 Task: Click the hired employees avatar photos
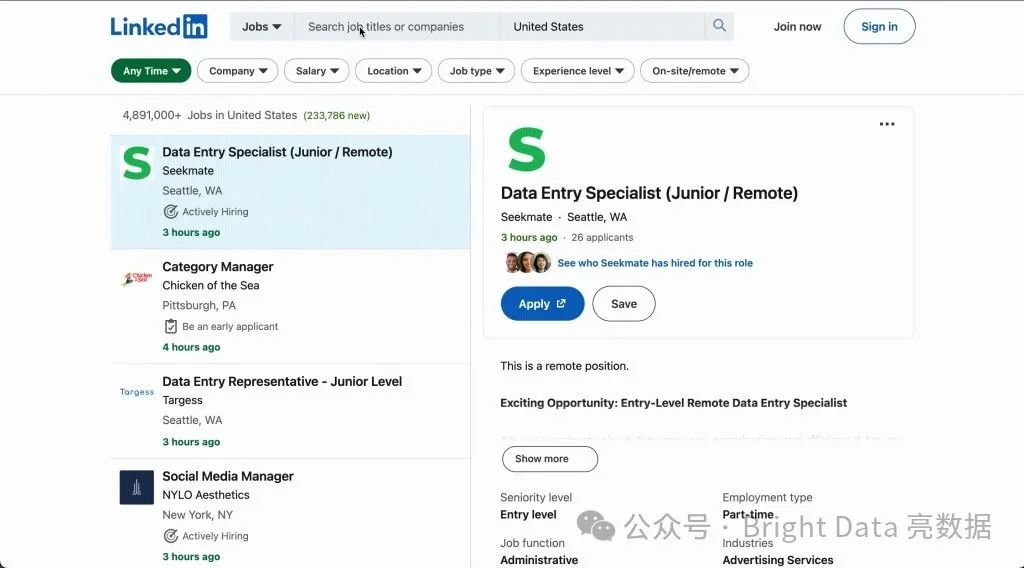[528, 262]
